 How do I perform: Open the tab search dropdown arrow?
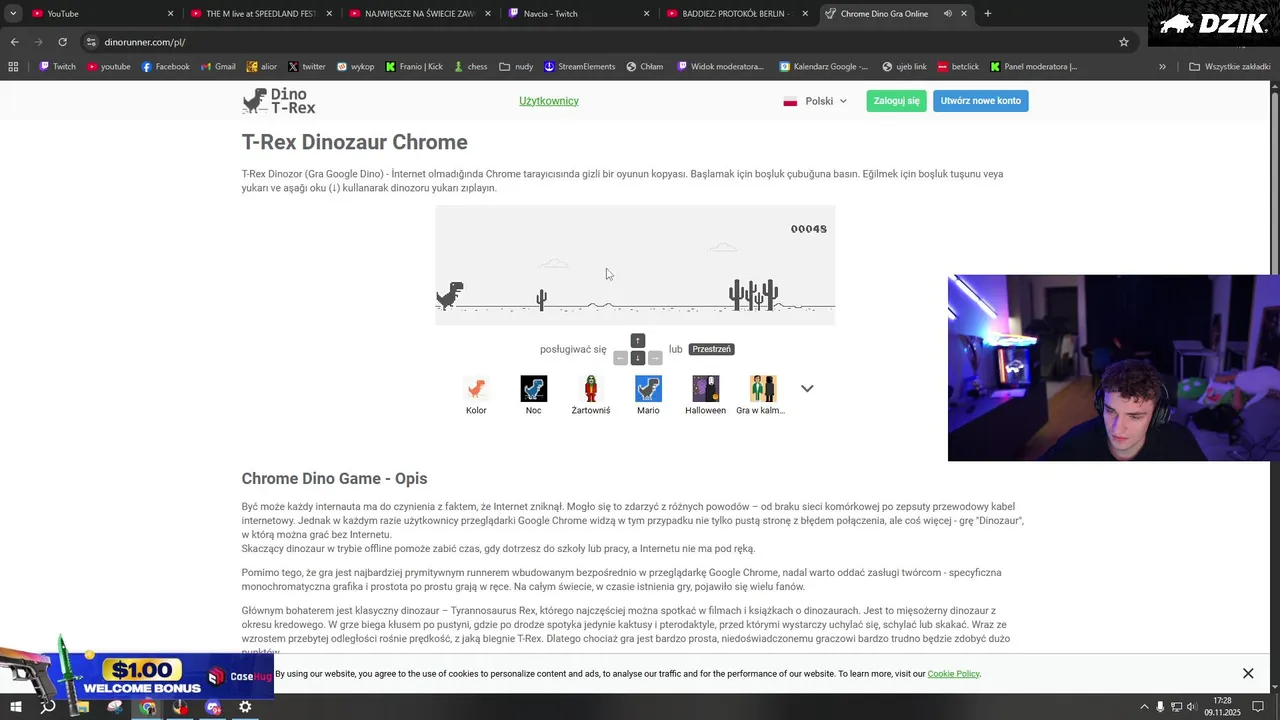click(x=13, y=13)
